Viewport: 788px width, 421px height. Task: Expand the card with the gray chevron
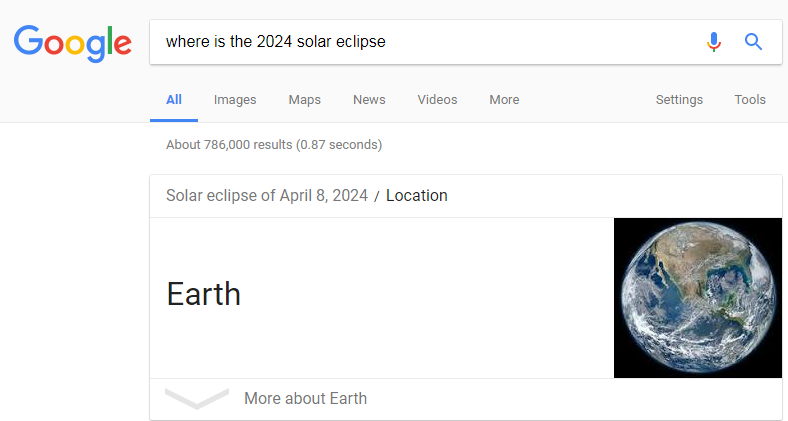pyautogui.click(x=197, y=398)
